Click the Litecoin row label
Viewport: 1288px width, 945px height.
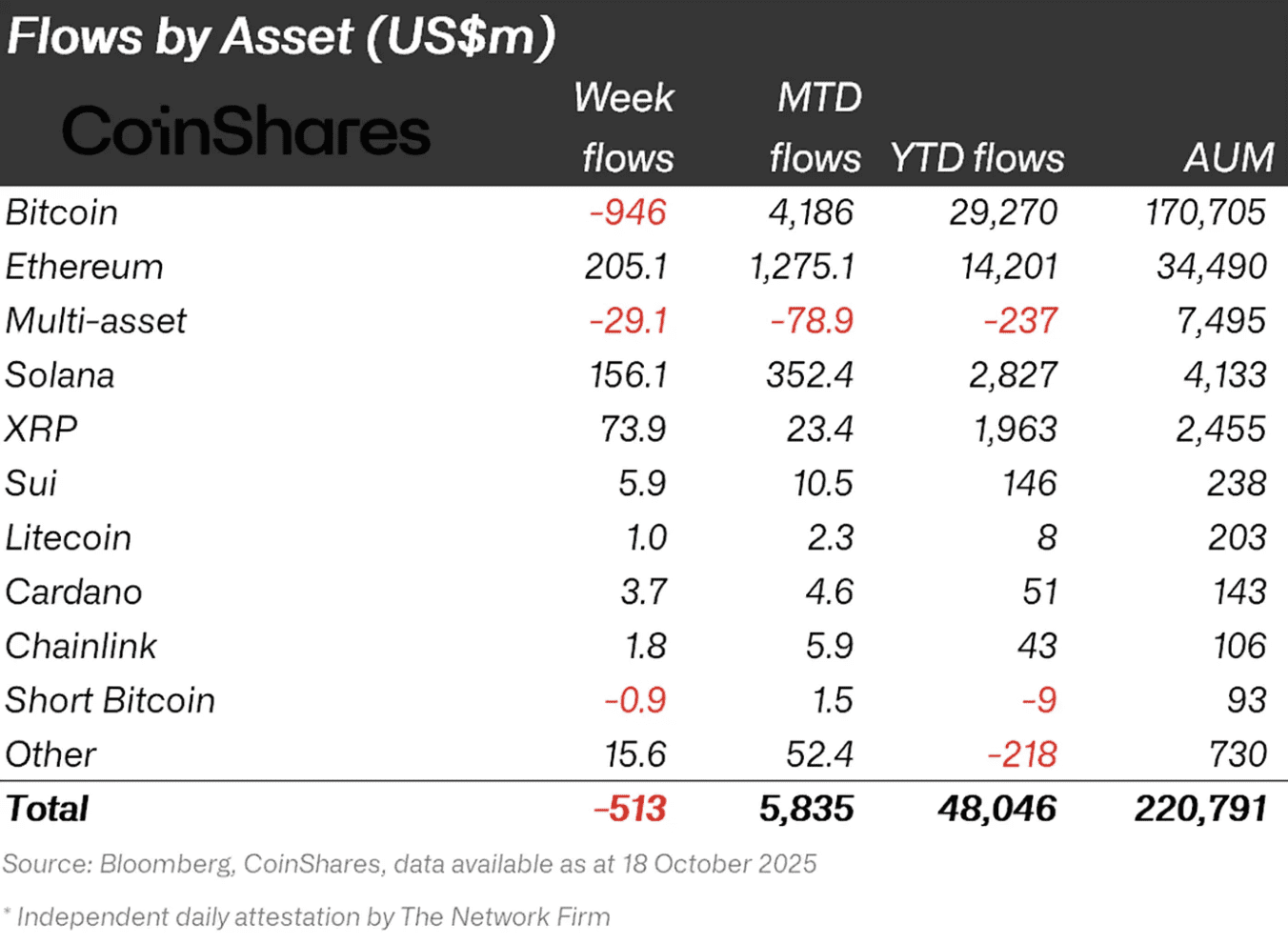(x=68, y=538)
